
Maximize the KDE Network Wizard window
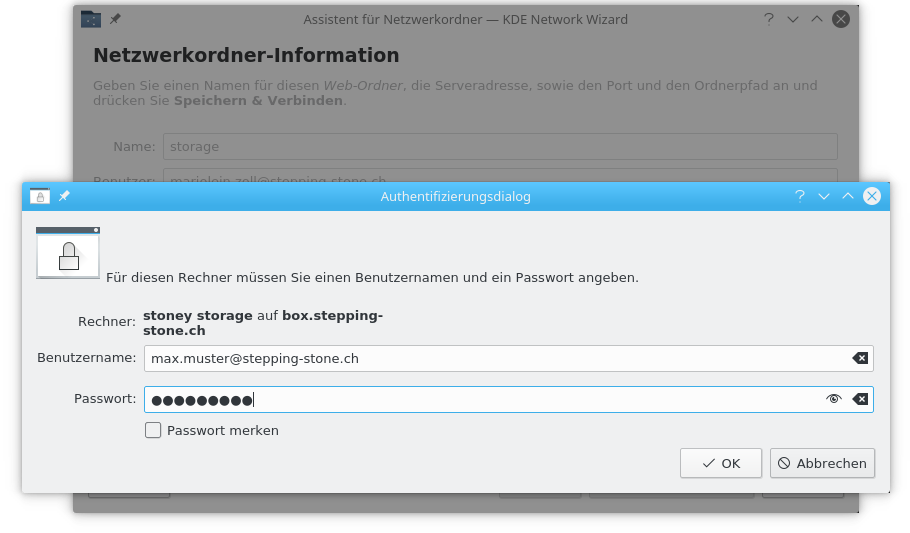[x=817, y=19]
